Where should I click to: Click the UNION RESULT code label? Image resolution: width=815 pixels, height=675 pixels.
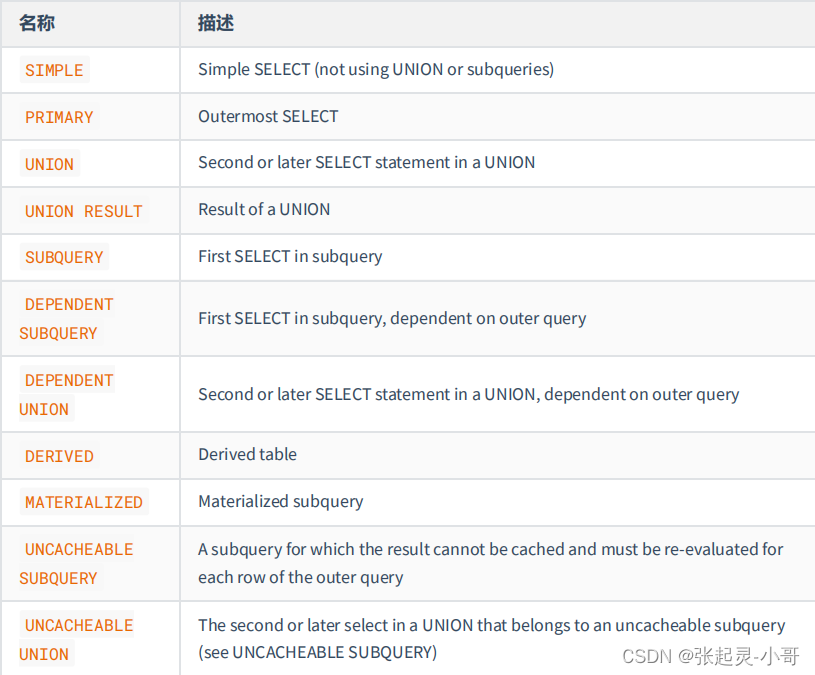84,211
